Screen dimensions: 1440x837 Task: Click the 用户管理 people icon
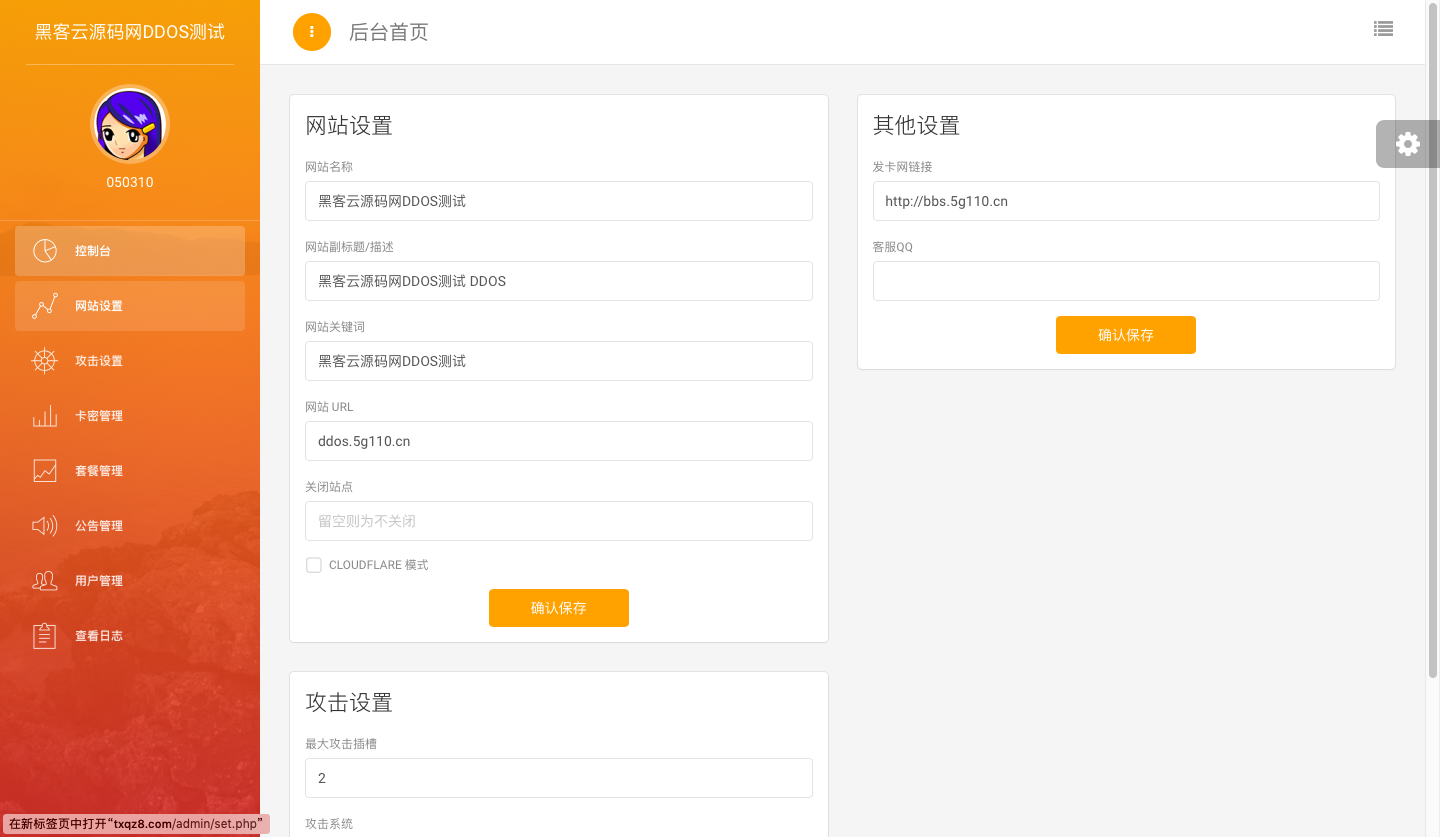point(45,581)
